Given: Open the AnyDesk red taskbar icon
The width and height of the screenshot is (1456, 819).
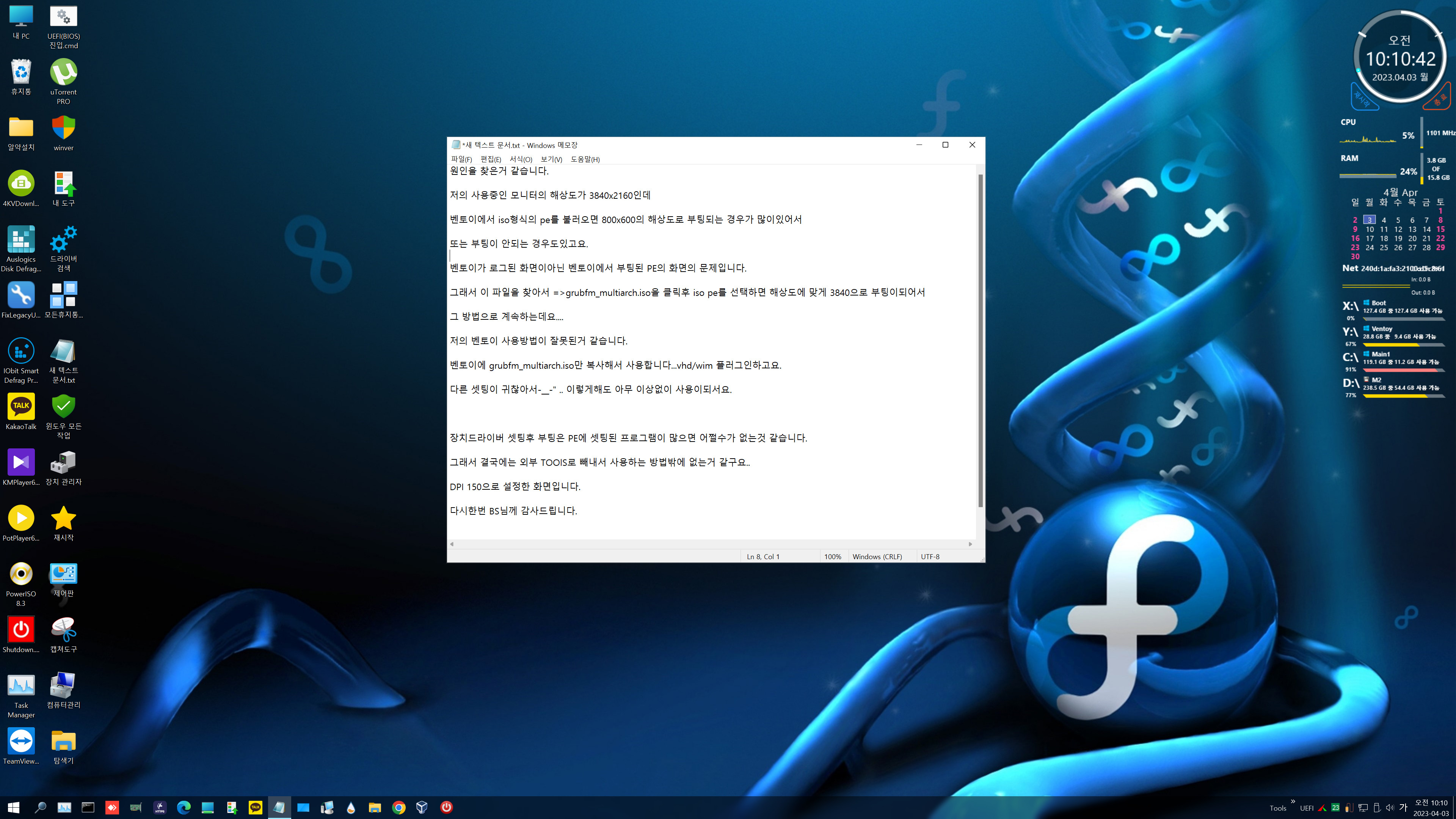Looking at the screenshot, I should [112, 807].
